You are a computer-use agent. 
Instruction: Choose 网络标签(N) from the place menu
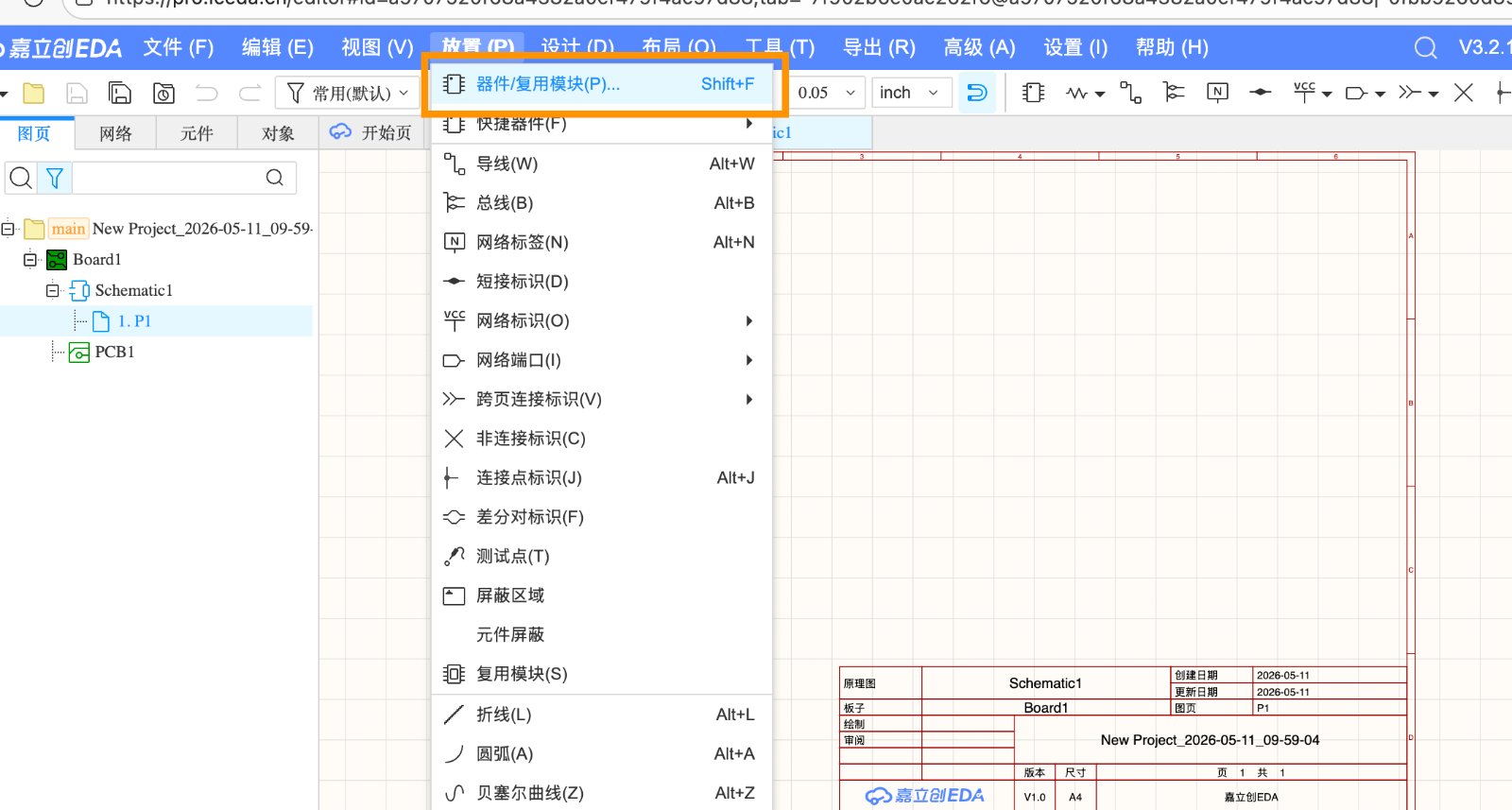pyautogui.click(x=602, y=242)
